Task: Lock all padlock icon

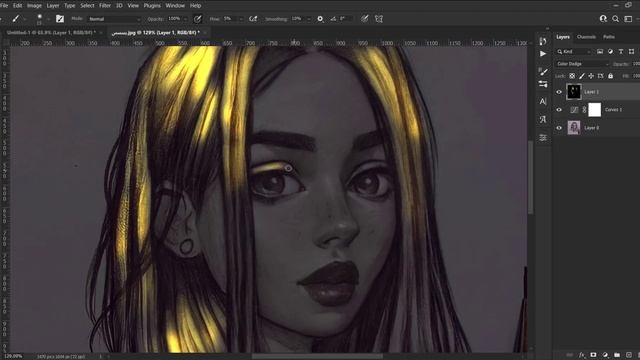Action: coord(610,76)
